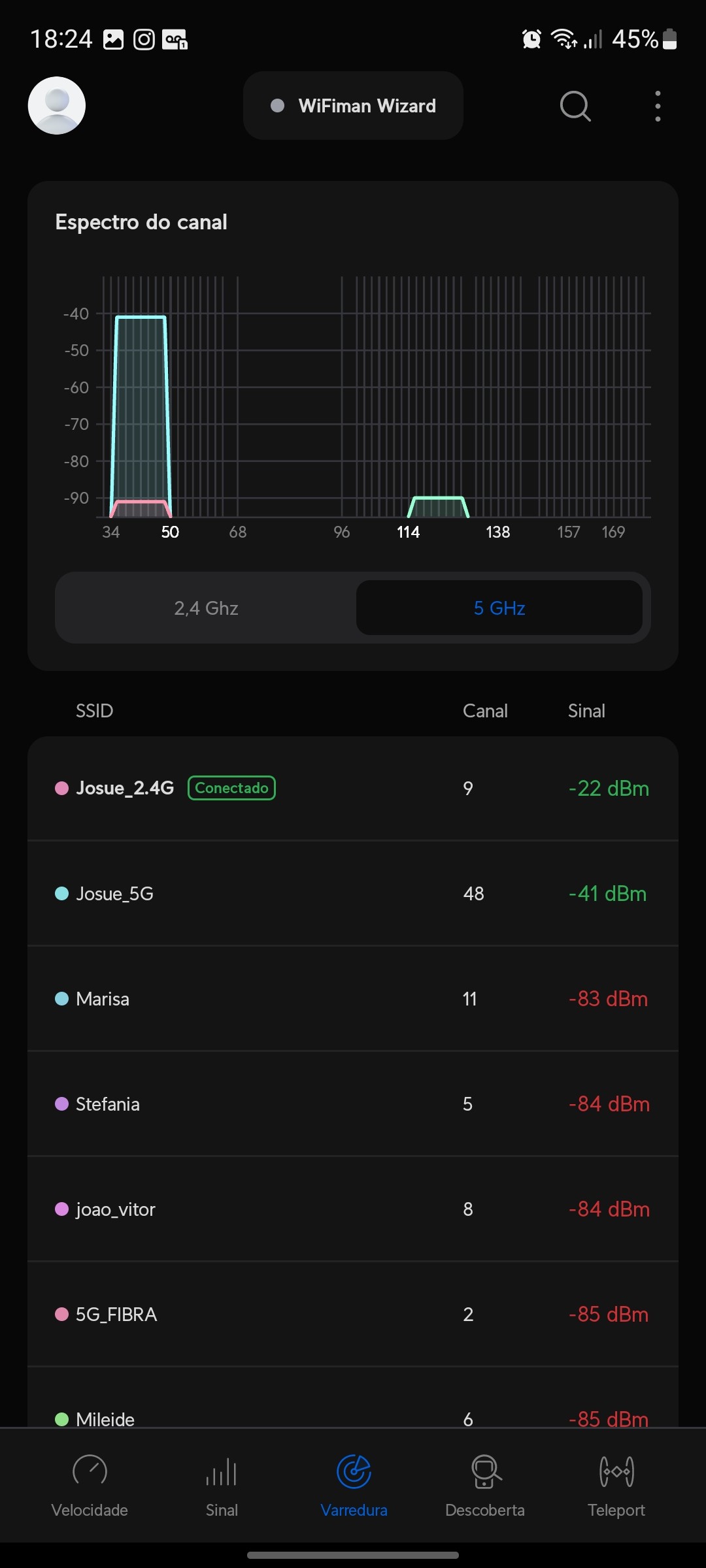Open the Sinal bars icon
The height and width of the screenshot is (1568, 706).
point(222,1472)
